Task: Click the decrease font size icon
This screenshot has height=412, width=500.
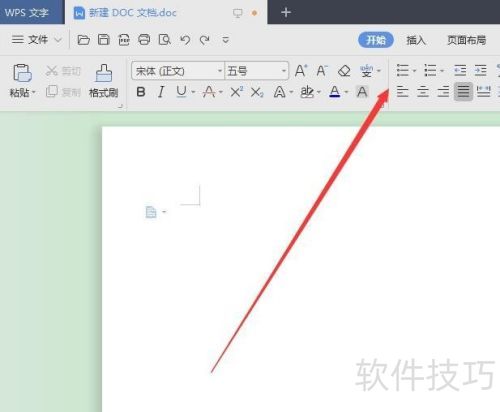Action: point(322,71)
